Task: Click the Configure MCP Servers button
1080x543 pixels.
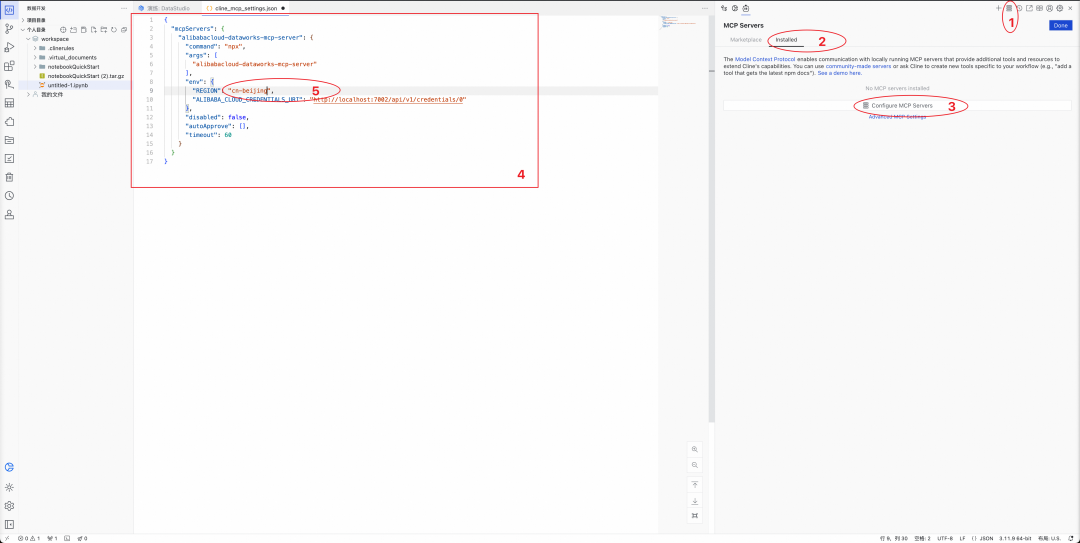Action: pos(897,105)
